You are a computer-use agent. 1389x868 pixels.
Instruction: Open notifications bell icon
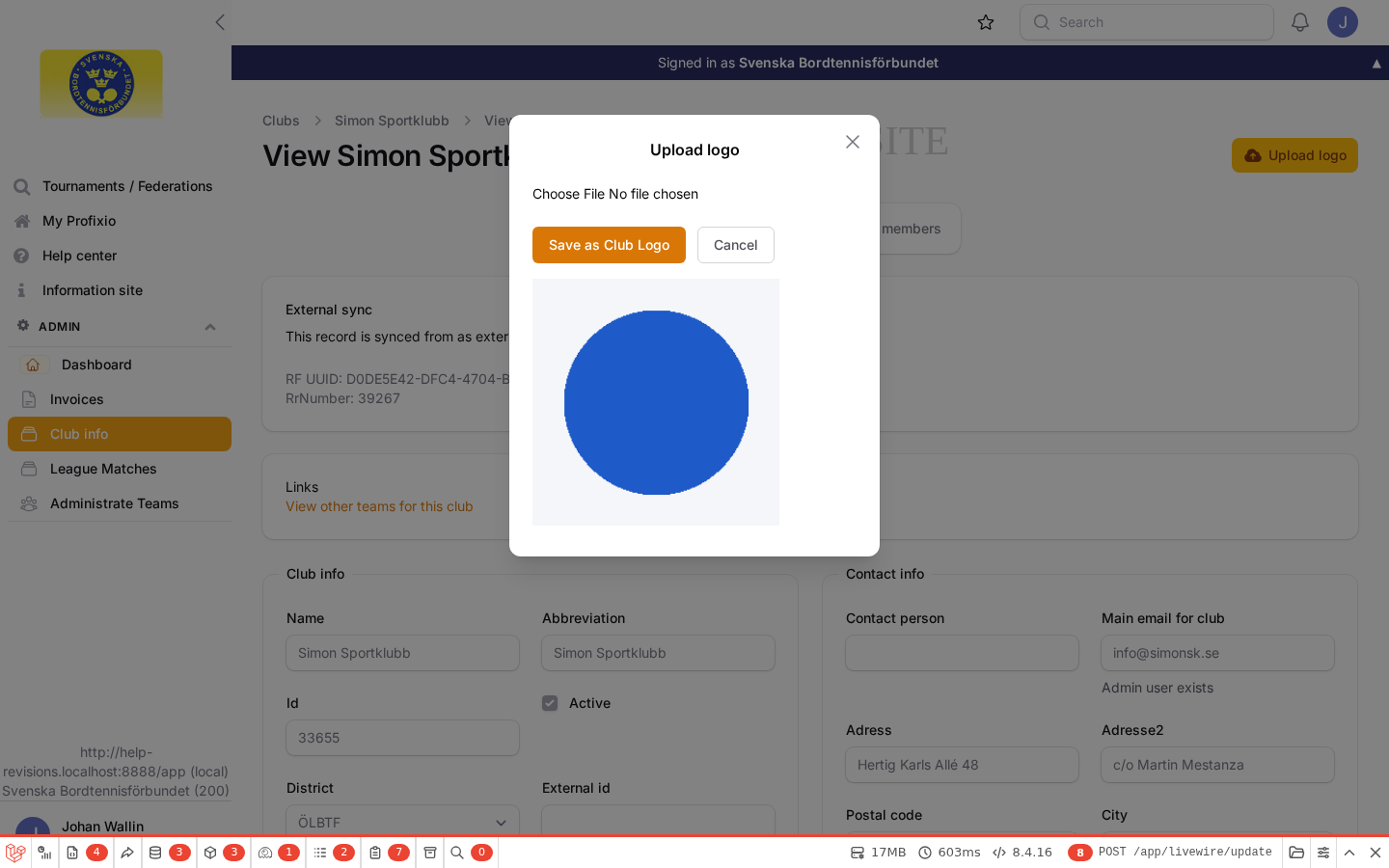[x=1300, y=22]
